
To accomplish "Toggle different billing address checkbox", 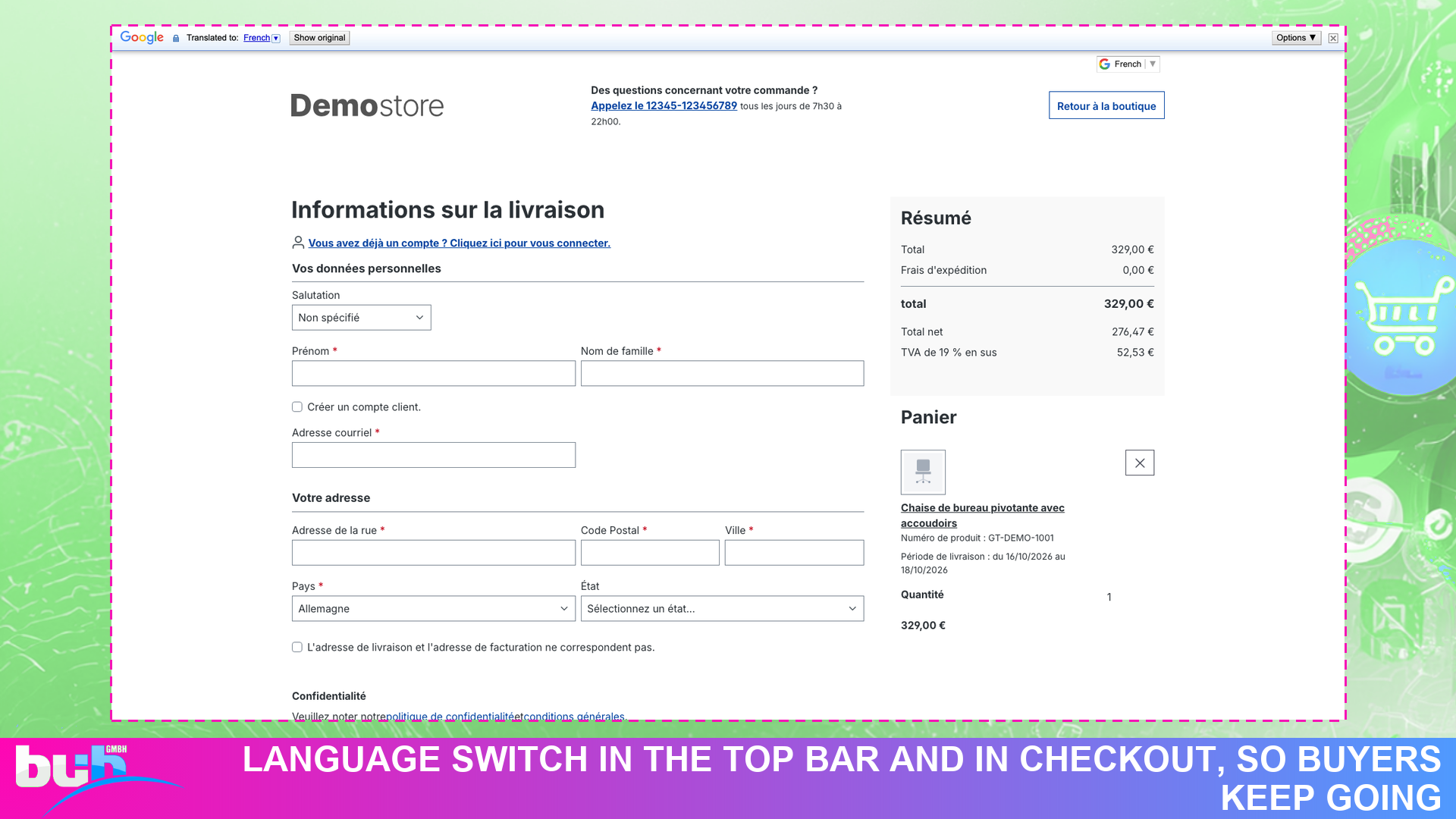I will pos(297,648).
